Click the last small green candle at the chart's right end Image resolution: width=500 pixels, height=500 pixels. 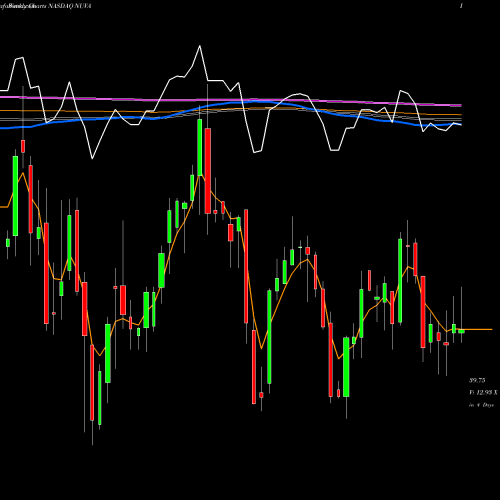click(x=461, y=331)
